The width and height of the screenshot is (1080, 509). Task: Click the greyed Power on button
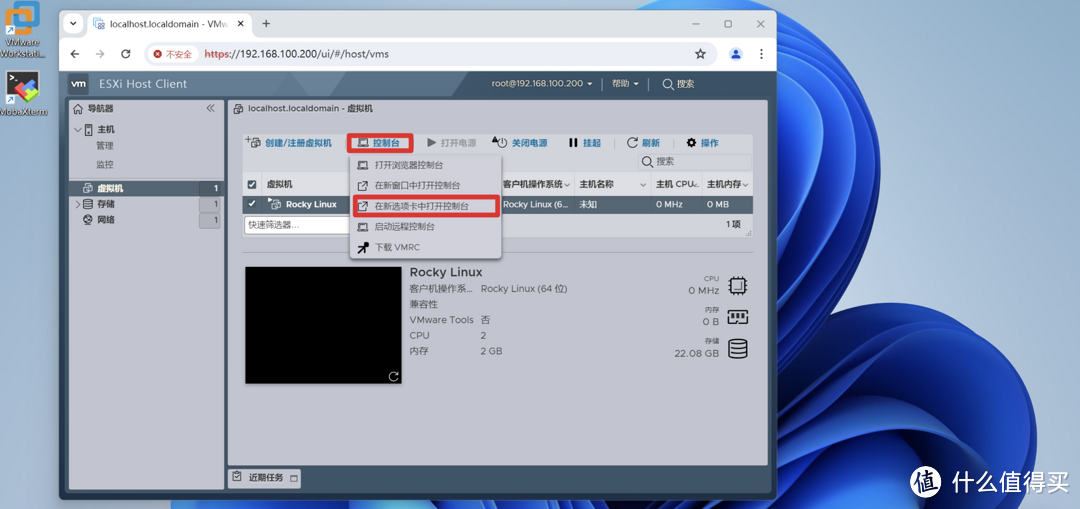point(452,143)
